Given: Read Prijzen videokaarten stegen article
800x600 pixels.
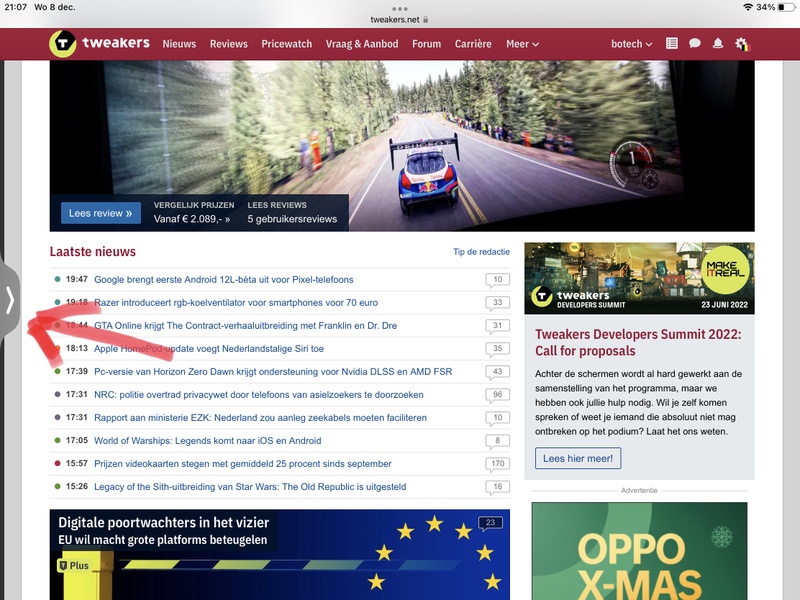Looking at the screenshot, I should coord(243,463).
